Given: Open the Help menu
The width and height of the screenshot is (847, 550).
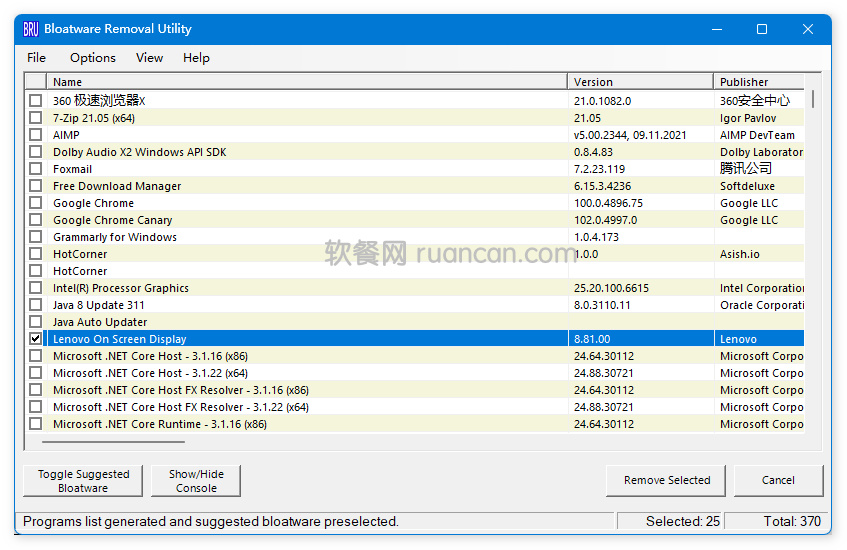Looking at the screenshot, I should coord(196,58).
